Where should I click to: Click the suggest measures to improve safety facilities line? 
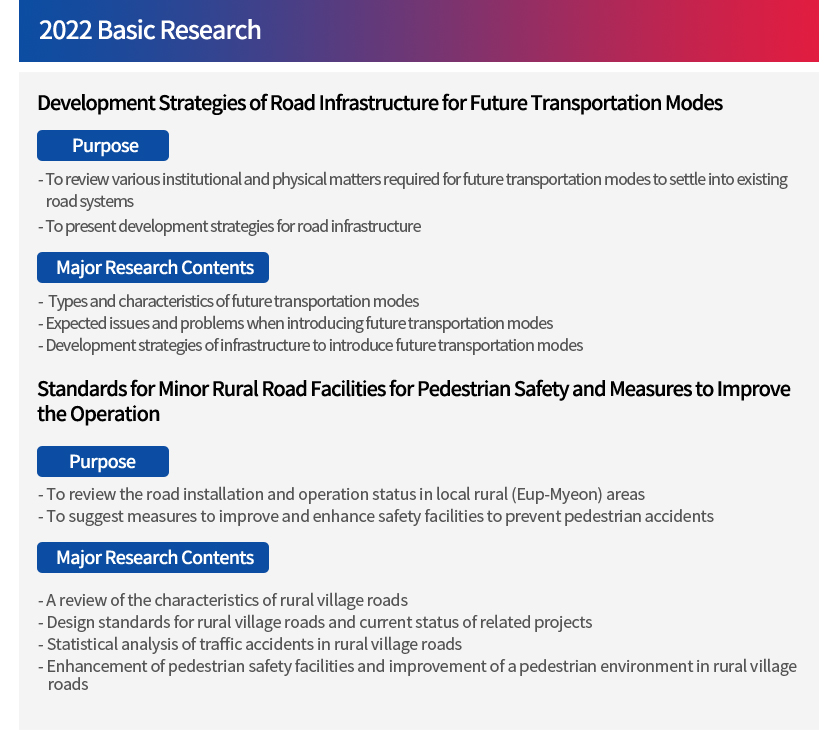coord(376,516)
